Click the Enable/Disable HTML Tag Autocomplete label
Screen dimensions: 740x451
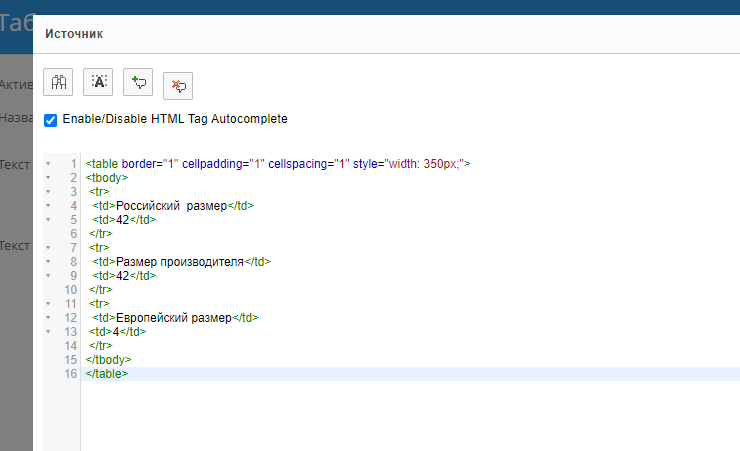(x=175, y=119)
